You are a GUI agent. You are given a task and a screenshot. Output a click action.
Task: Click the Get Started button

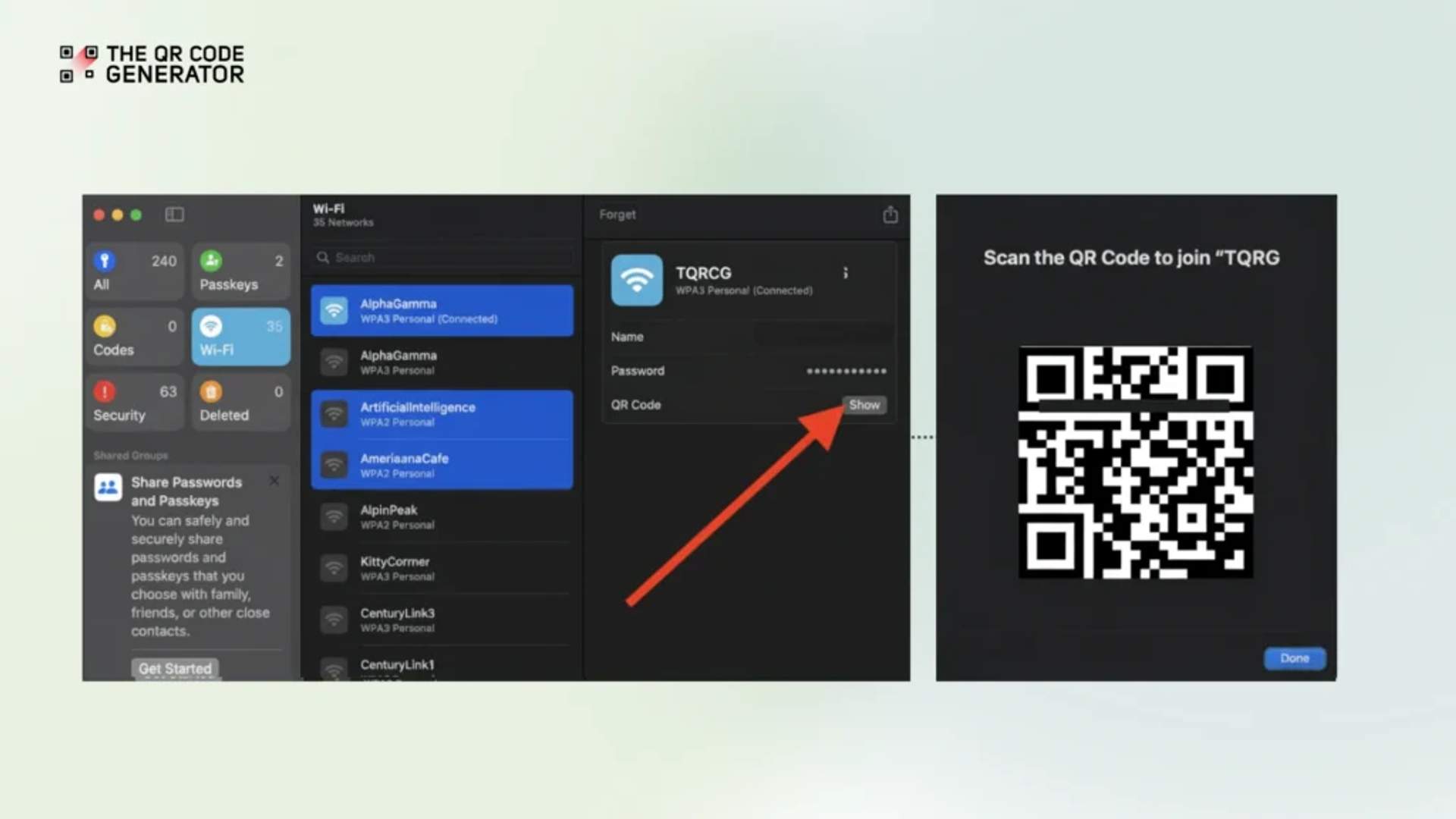pyautogui.click(x=175, y=668)
